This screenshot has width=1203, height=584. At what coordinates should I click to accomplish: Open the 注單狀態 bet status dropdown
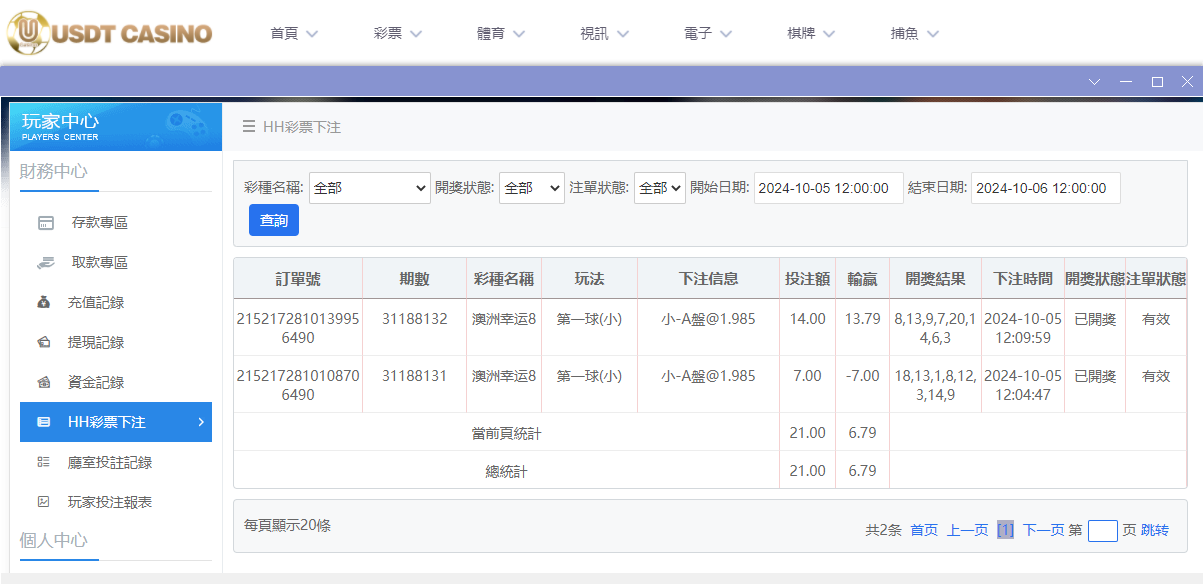[659, 188]
